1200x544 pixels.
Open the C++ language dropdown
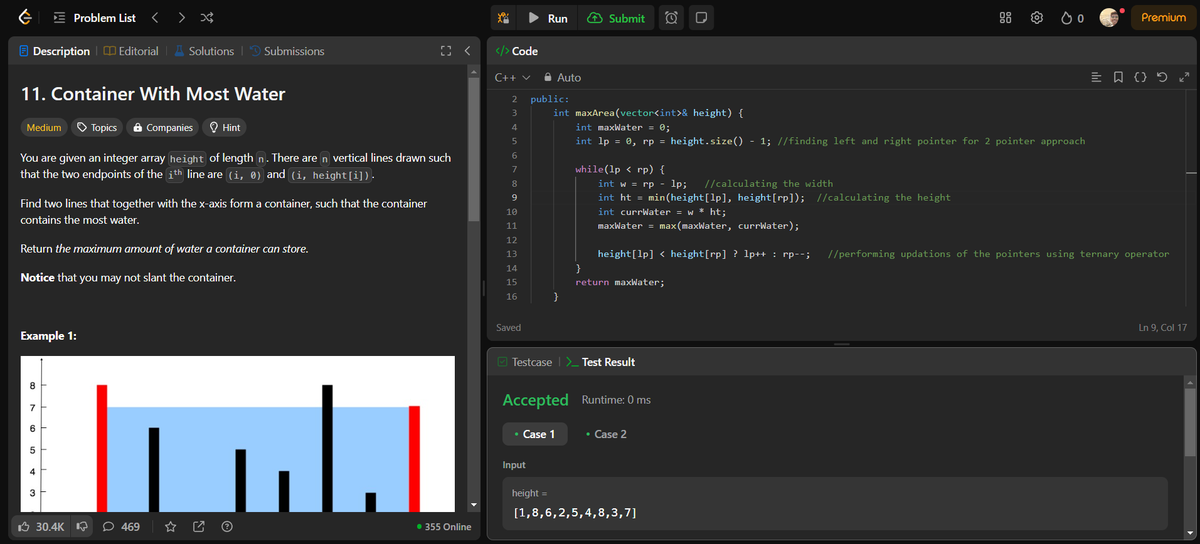[x=512, y=77]
